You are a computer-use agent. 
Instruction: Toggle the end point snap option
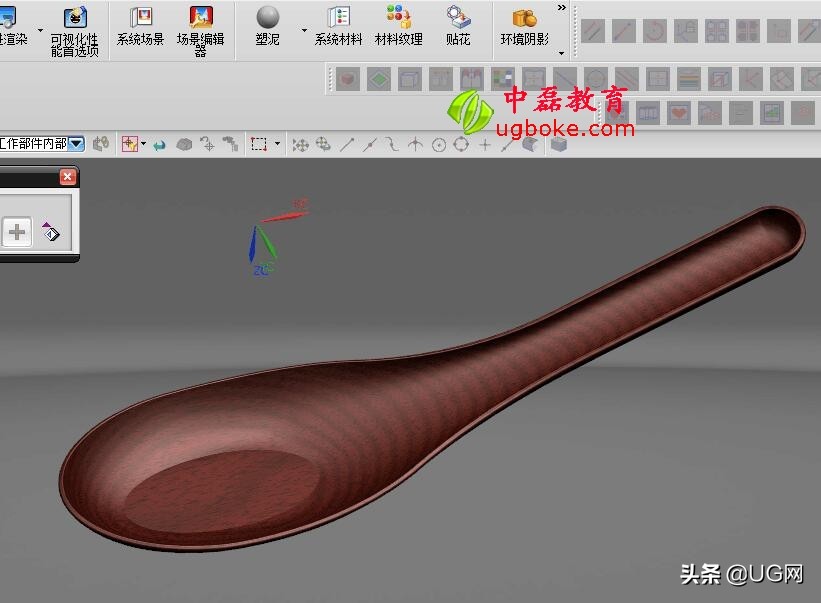347,145
